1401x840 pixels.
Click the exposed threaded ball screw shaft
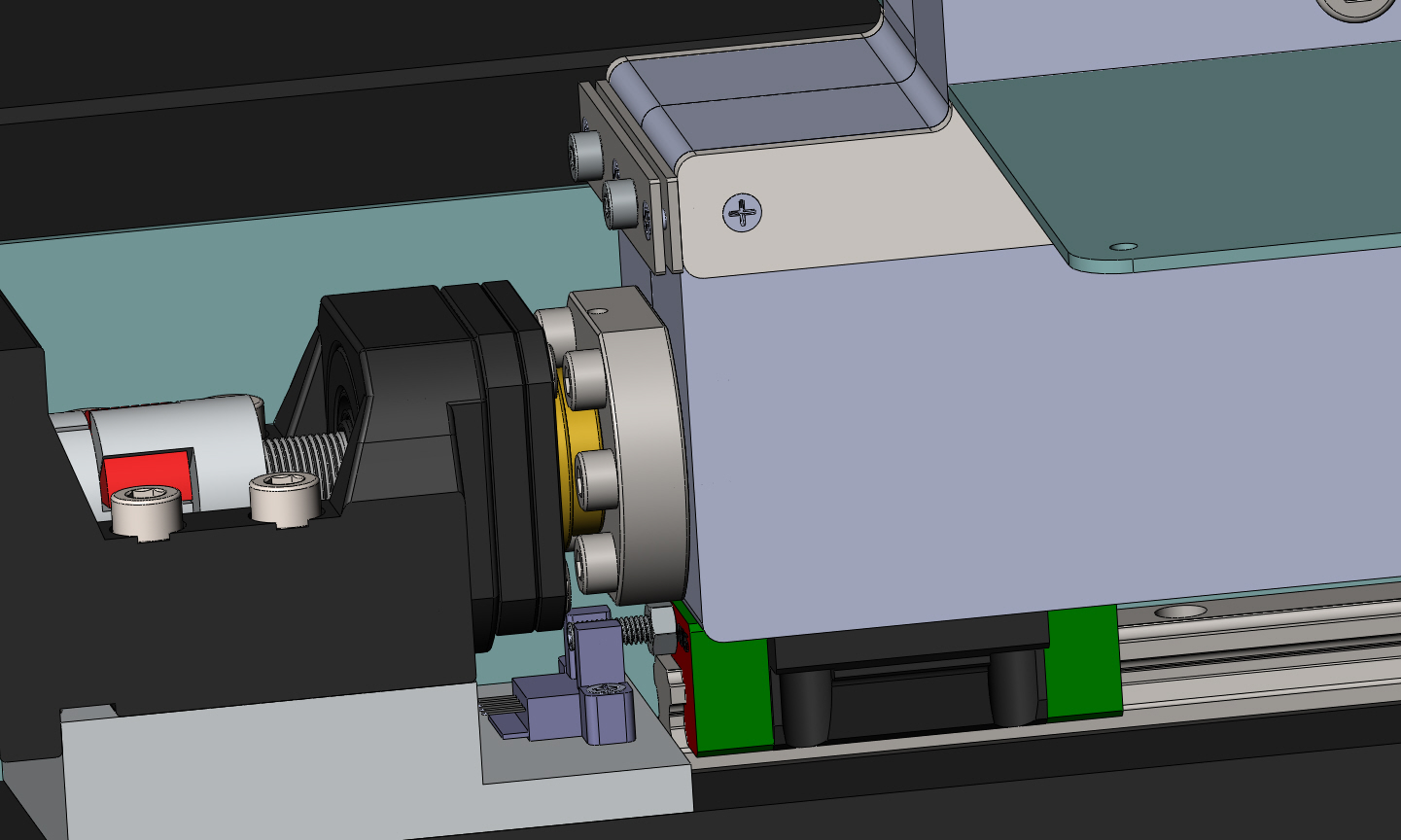306,460
